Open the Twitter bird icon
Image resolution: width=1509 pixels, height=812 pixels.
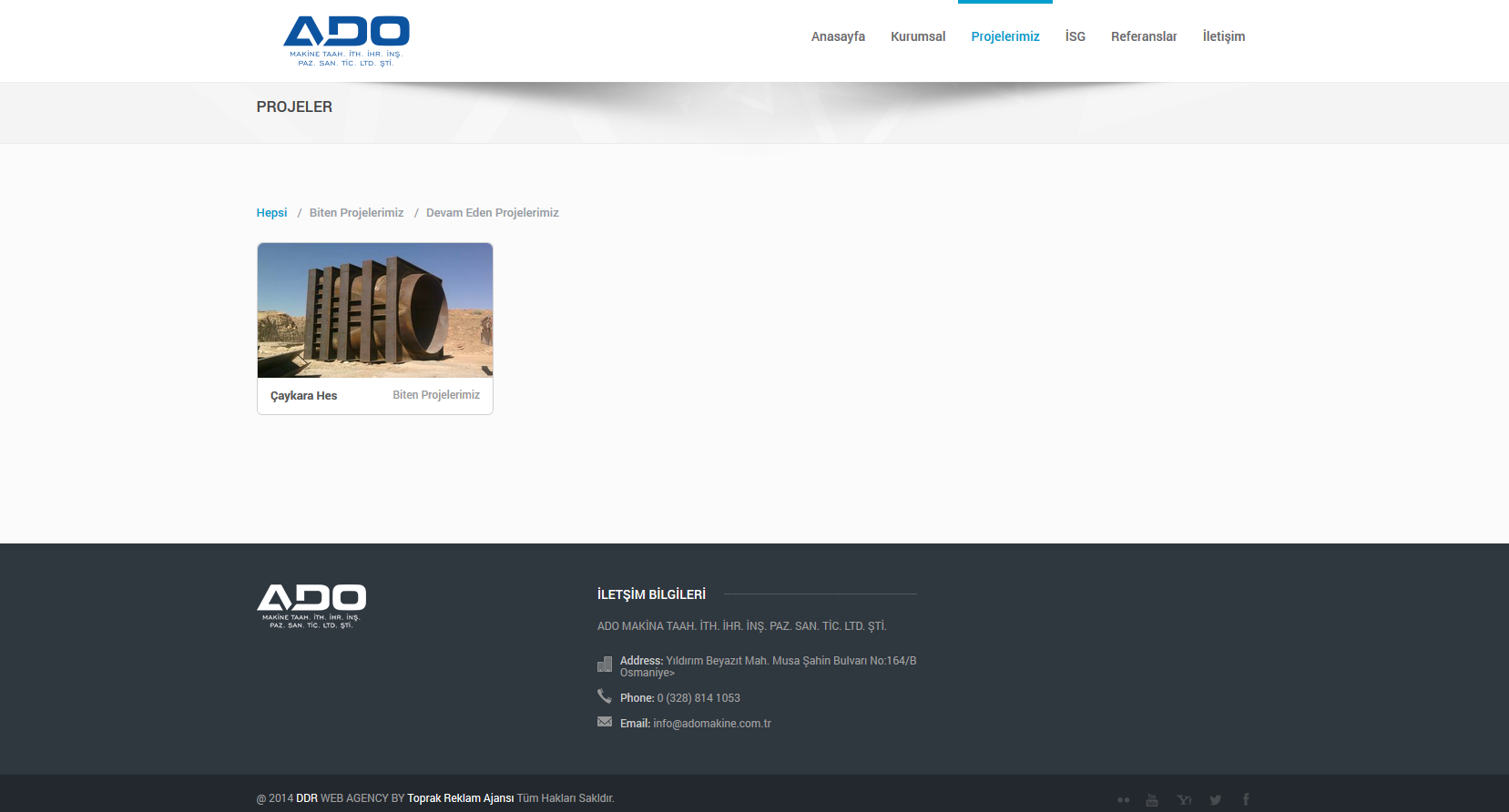point(1215,800)
